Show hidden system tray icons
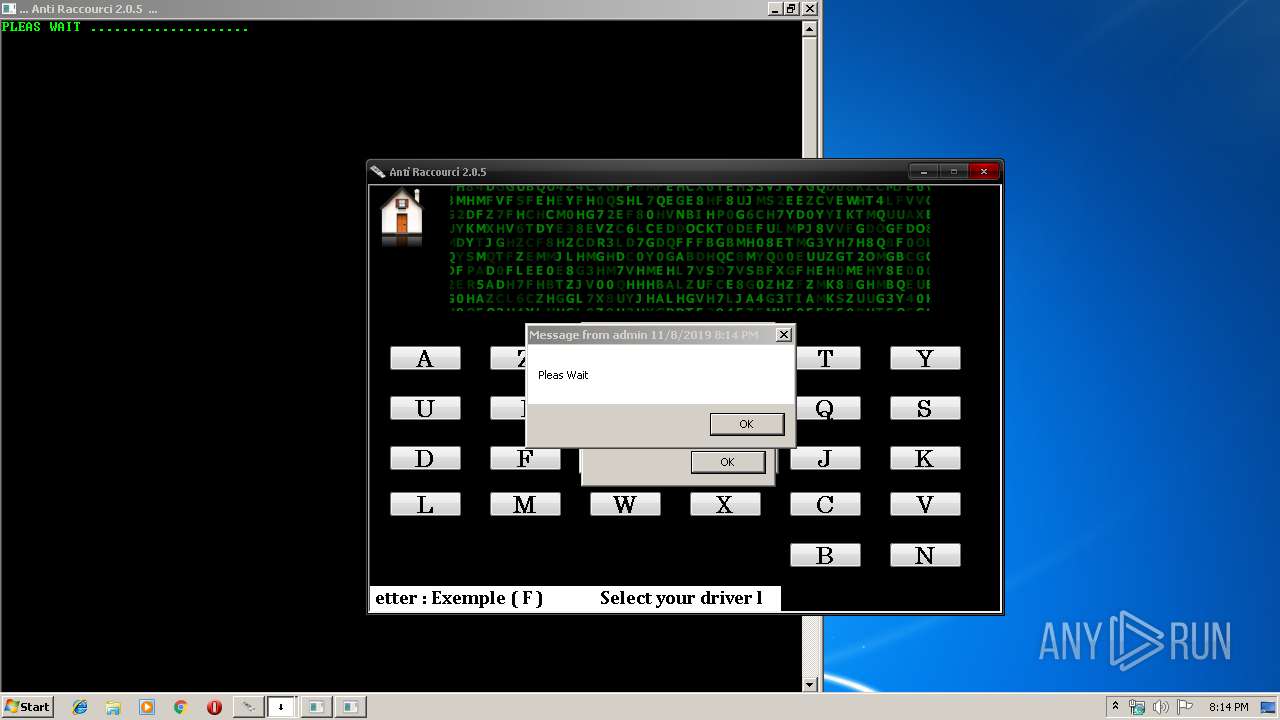1280x720 pixels. coord(1115,707)
